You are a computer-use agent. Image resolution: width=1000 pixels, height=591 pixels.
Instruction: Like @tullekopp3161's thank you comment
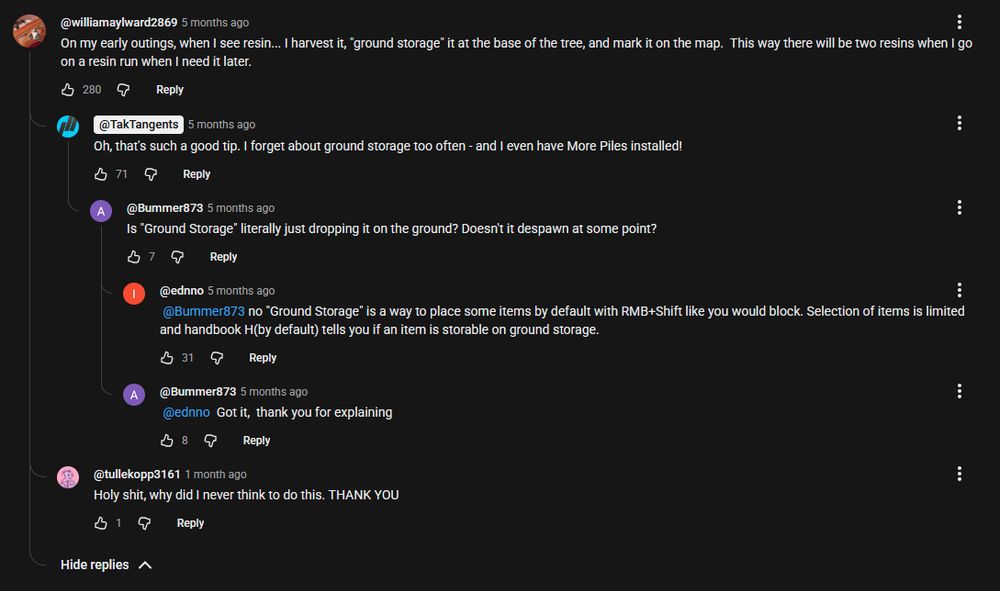coord(100,523)
